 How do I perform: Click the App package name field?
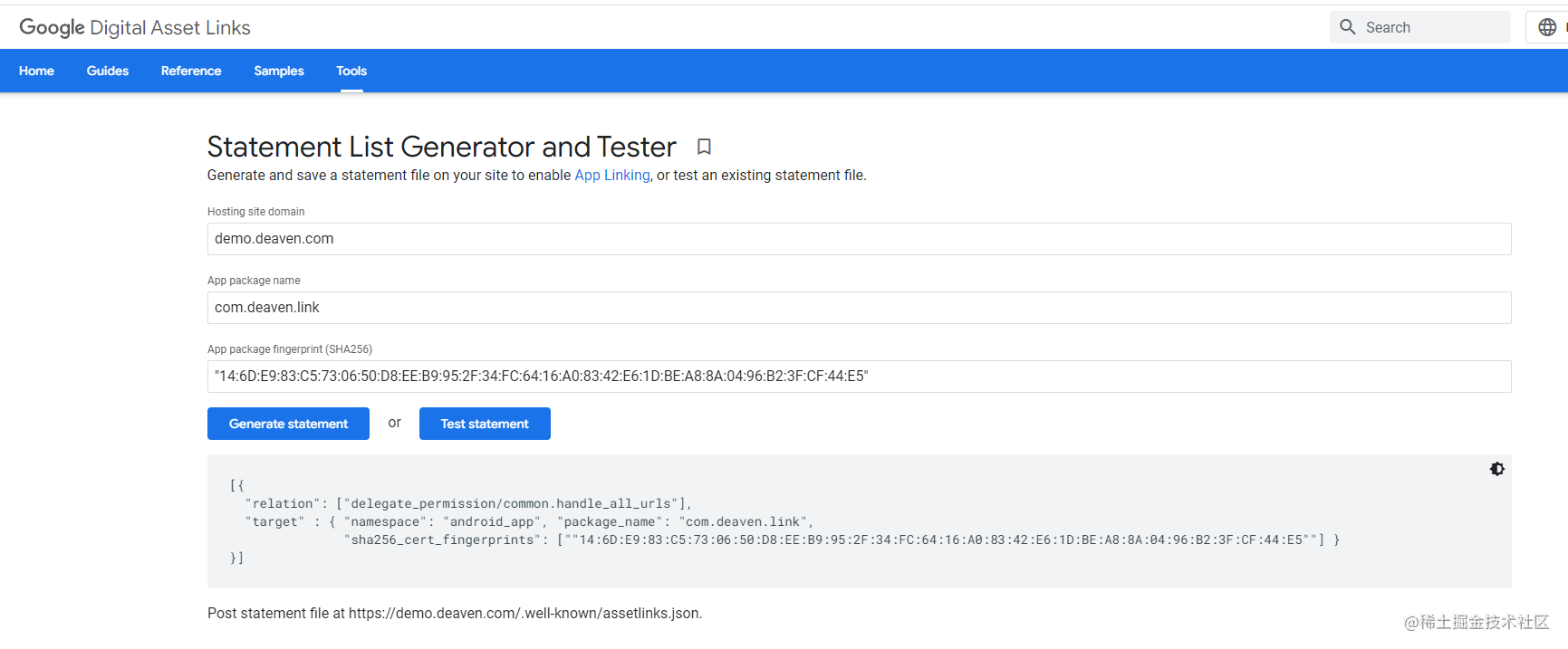tap(859, 308)
